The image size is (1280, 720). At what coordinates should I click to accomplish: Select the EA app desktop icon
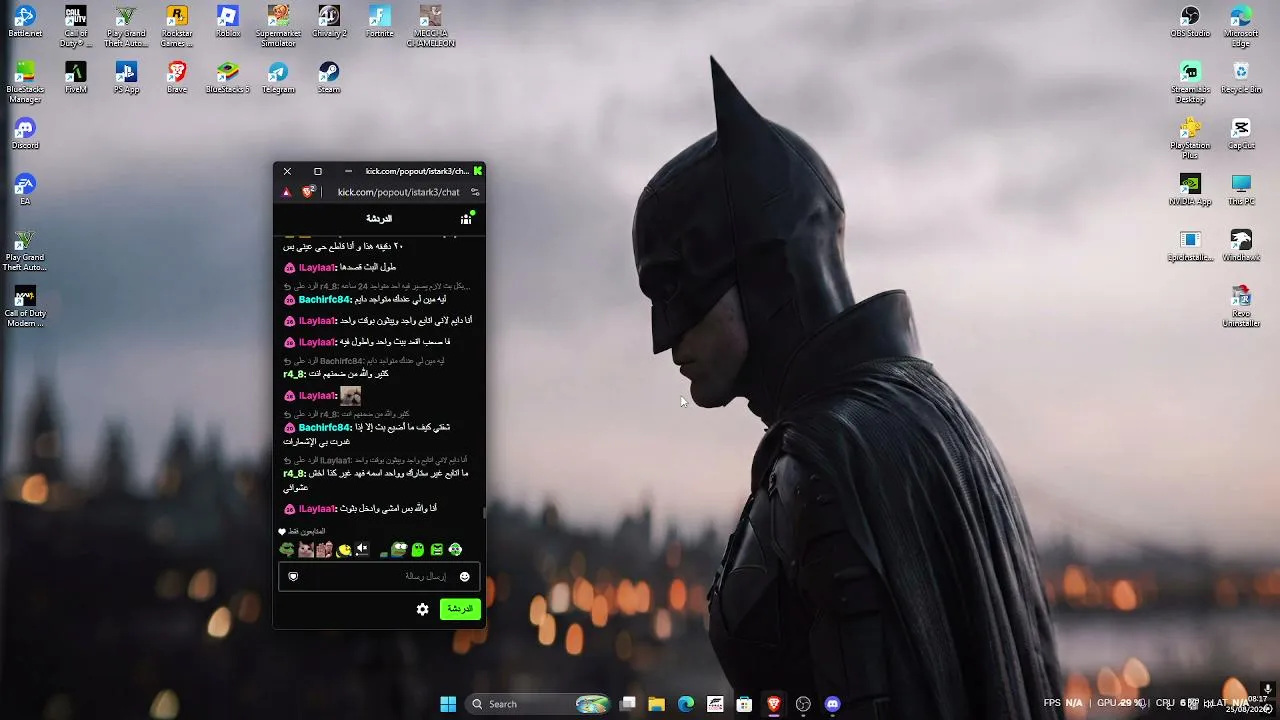click(x=25, y=190)
